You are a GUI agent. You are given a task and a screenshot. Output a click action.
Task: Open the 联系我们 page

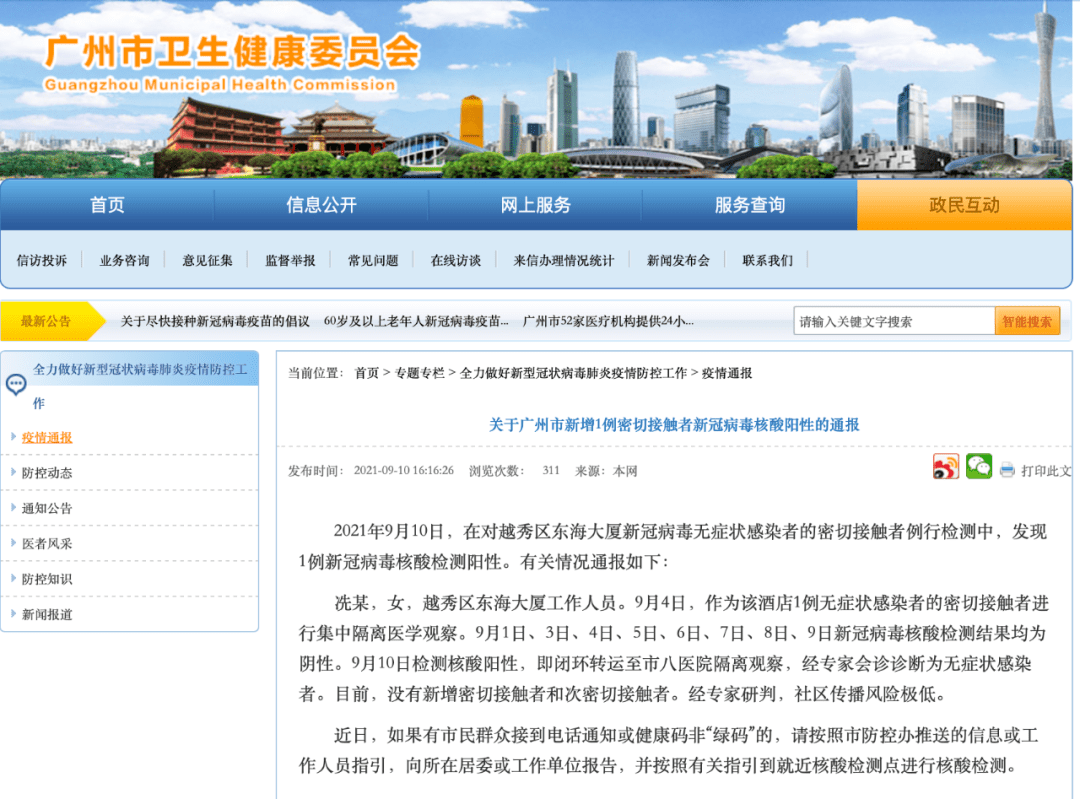point(766,259)
